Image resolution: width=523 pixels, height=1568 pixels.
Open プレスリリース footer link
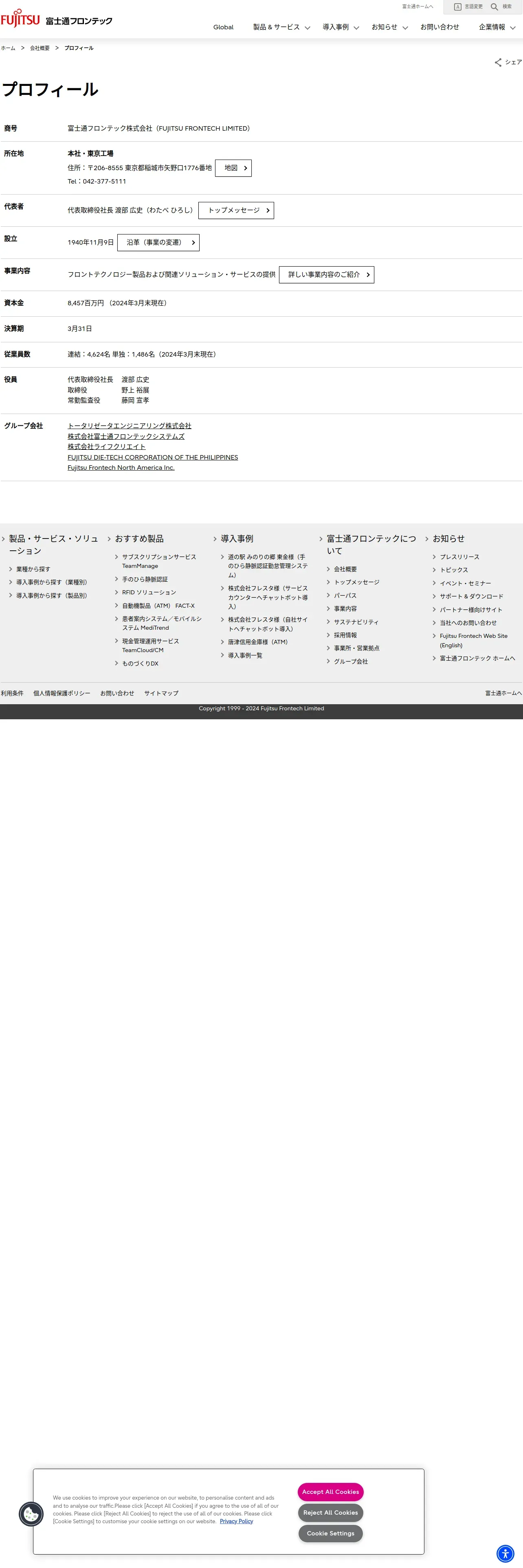(x=460, y=557)
